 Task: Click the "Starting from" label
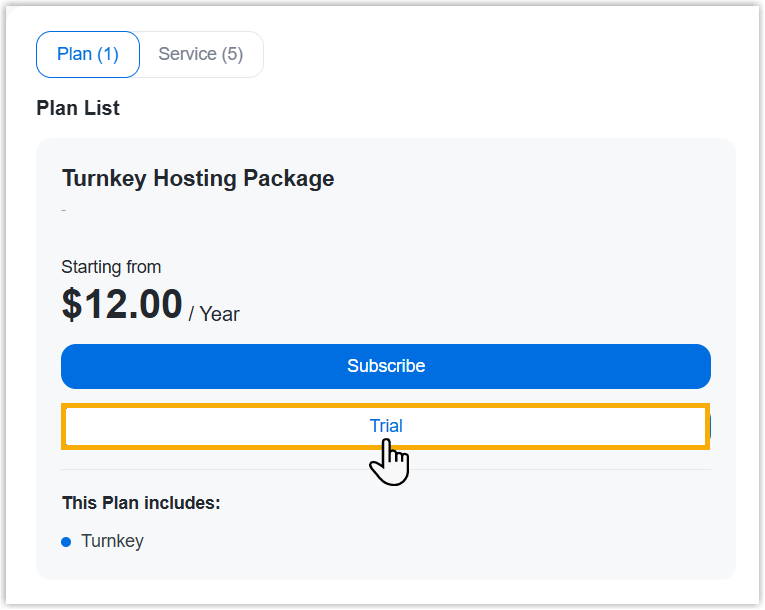point(111,267)
